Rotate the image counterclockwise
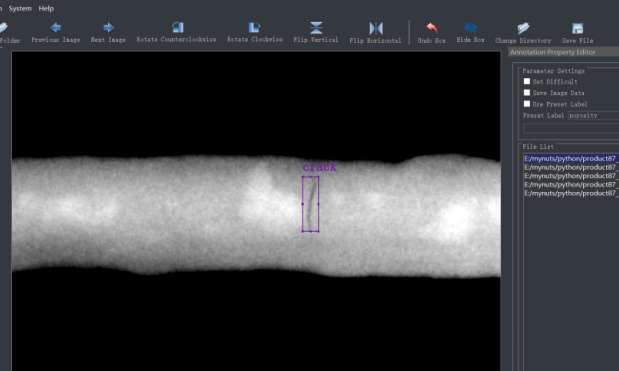Image resolution: width=619 pixels, height=371 pixels. click(x=176, y=32)
